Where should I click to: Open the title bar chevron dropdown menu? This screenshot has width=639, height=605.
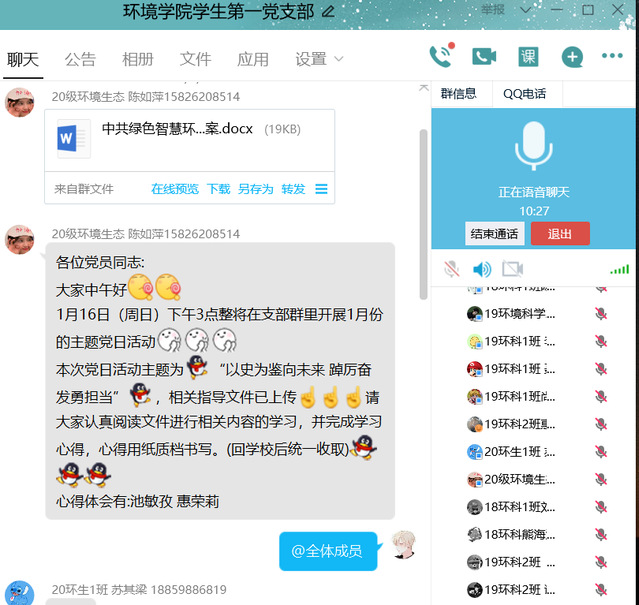[528, 10]
